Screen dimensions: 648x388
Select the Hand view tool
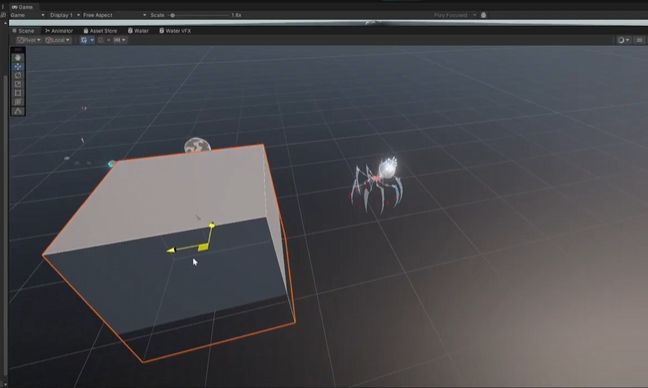point(18,57)
